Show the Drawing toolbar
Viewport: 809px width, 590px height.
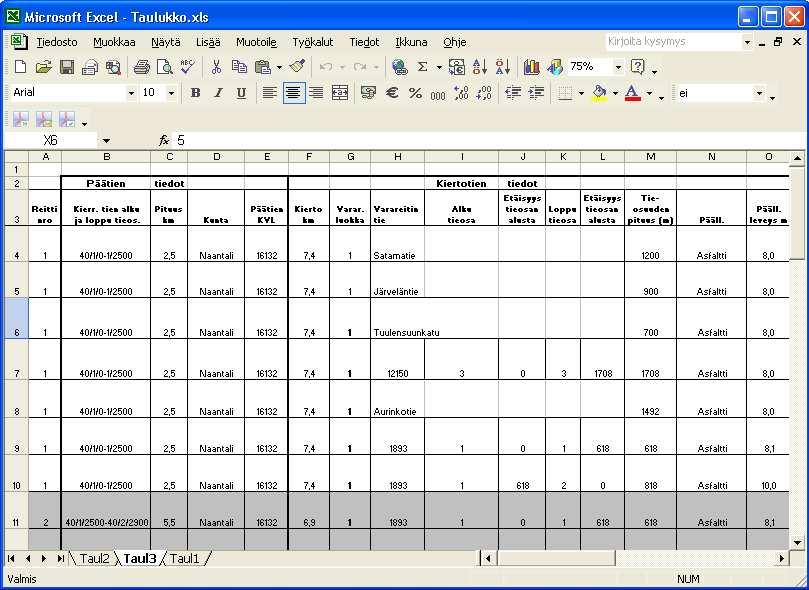tap(555, 67)
